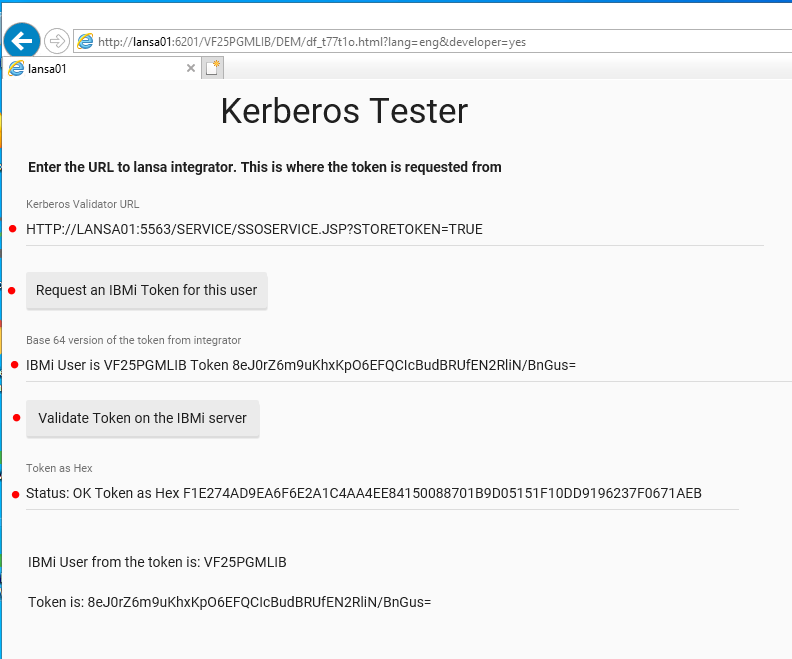Click the 'Token is:' result text line
This screenshot has height=659, width=792.
coord(229,602)
